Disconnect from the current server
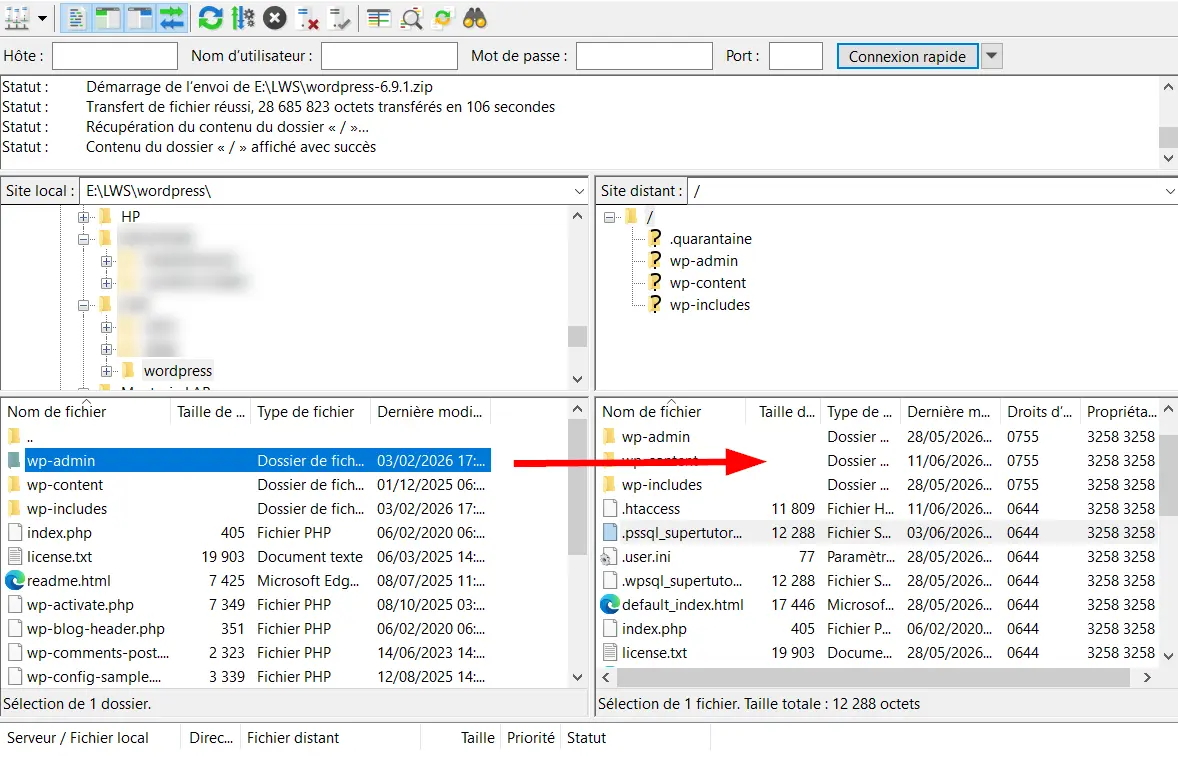The height and width of the screenshot is (775, 1178). coord(307,18)
